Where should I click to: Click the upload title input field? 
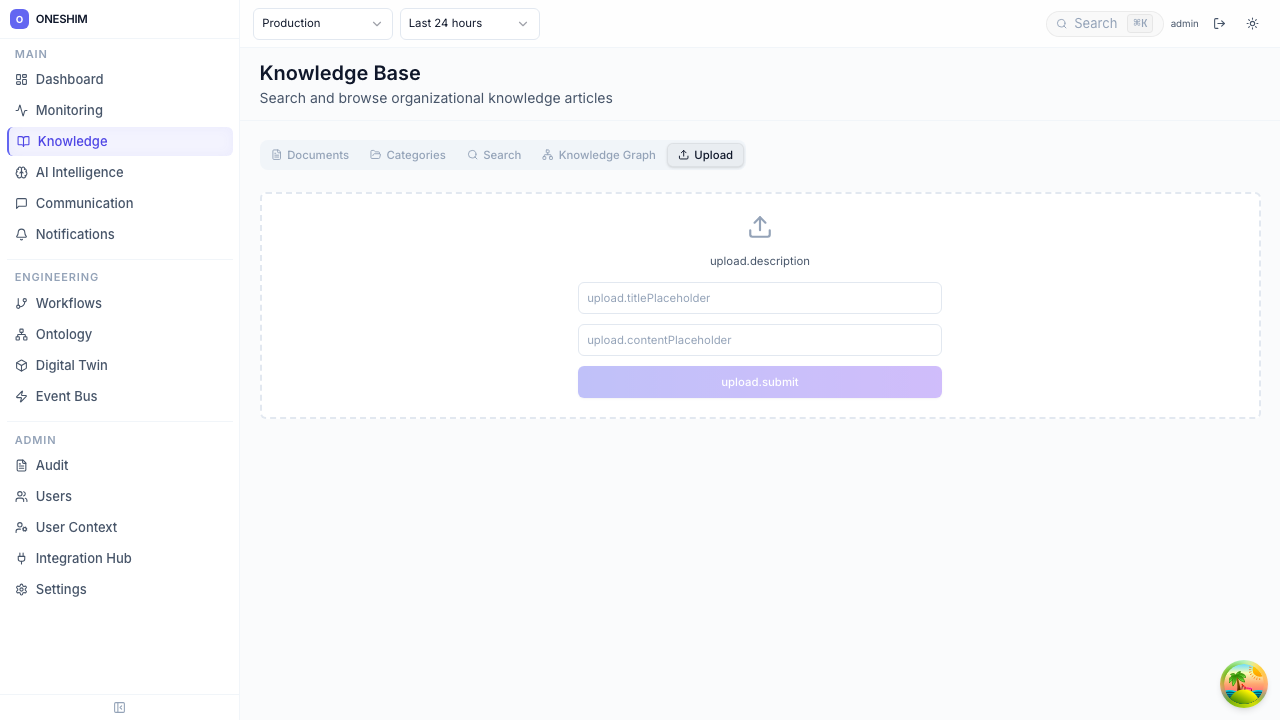coord(759,298)
